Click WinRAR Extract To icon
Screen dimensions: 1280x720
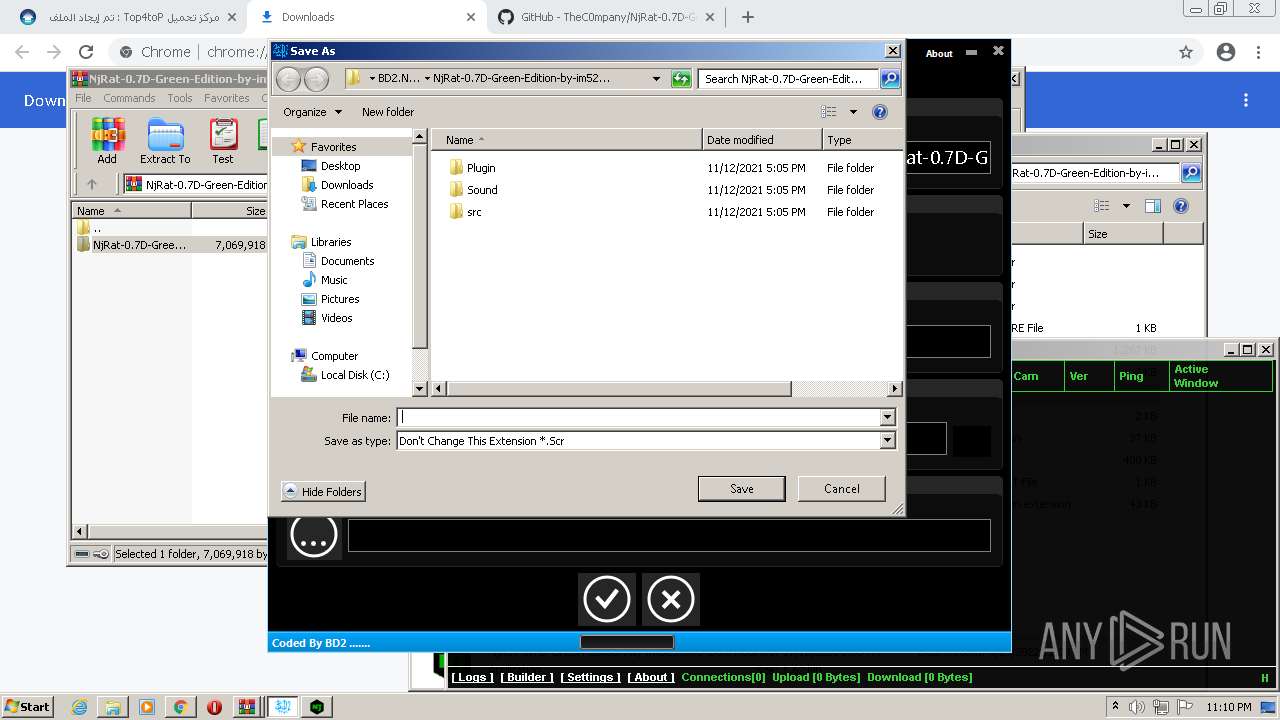(165, 140)
